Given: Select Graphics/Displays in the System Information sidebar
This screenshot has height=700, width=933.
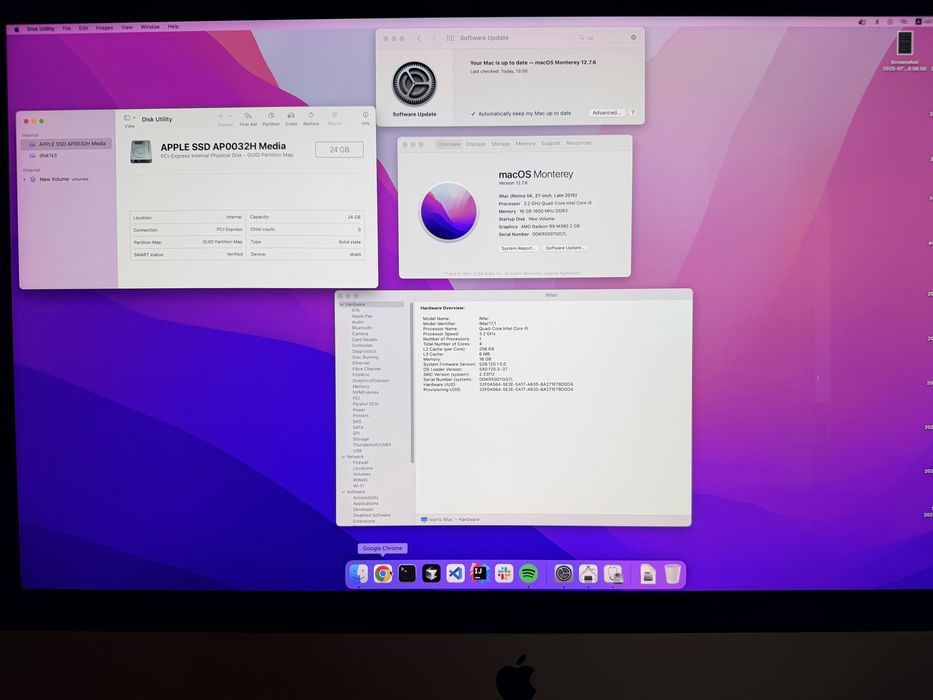Looking at the screenshot, I should pos(371,380).
